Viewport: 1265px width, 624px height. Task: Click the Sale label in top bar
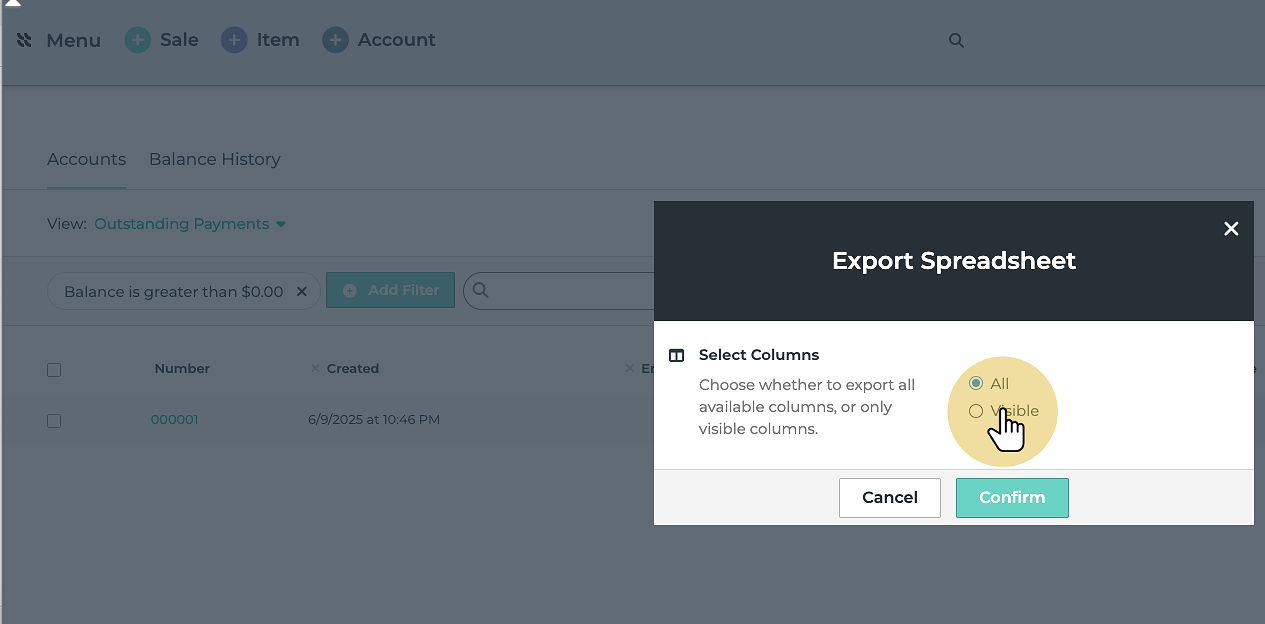pyautogui.click(x=179, y=40)
